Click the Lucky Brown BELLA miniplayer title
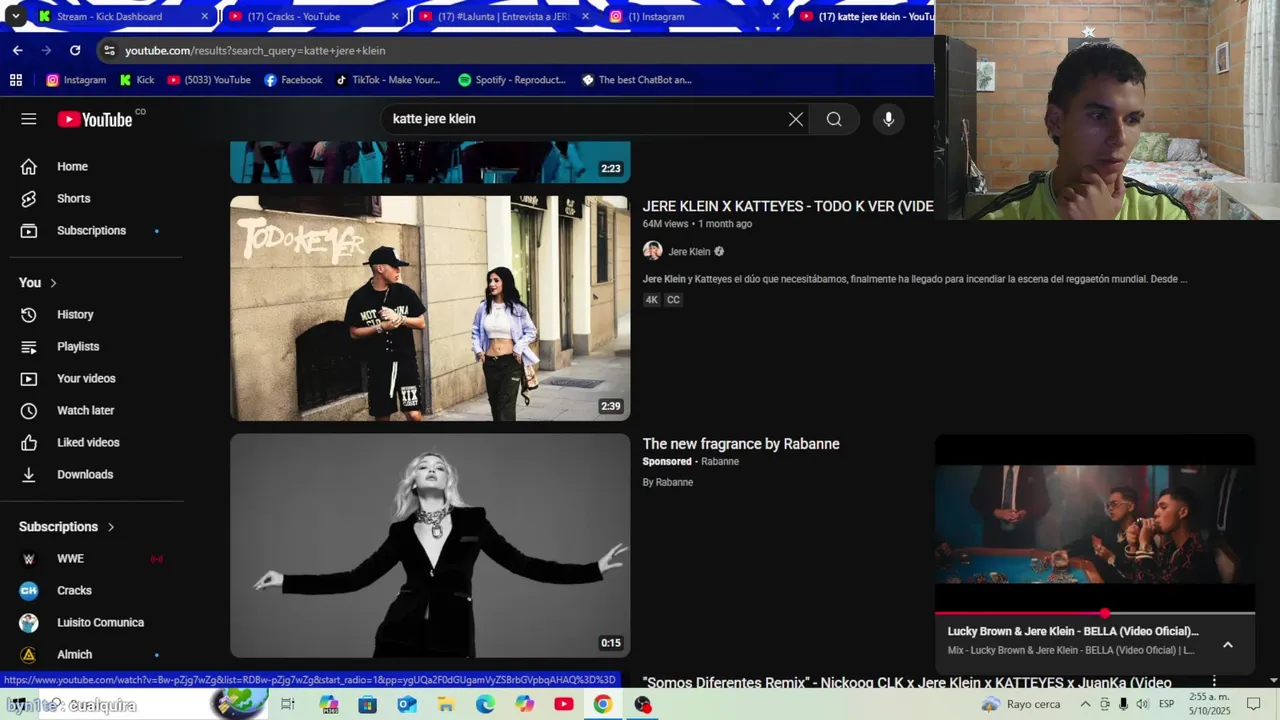 point(1073,631)
